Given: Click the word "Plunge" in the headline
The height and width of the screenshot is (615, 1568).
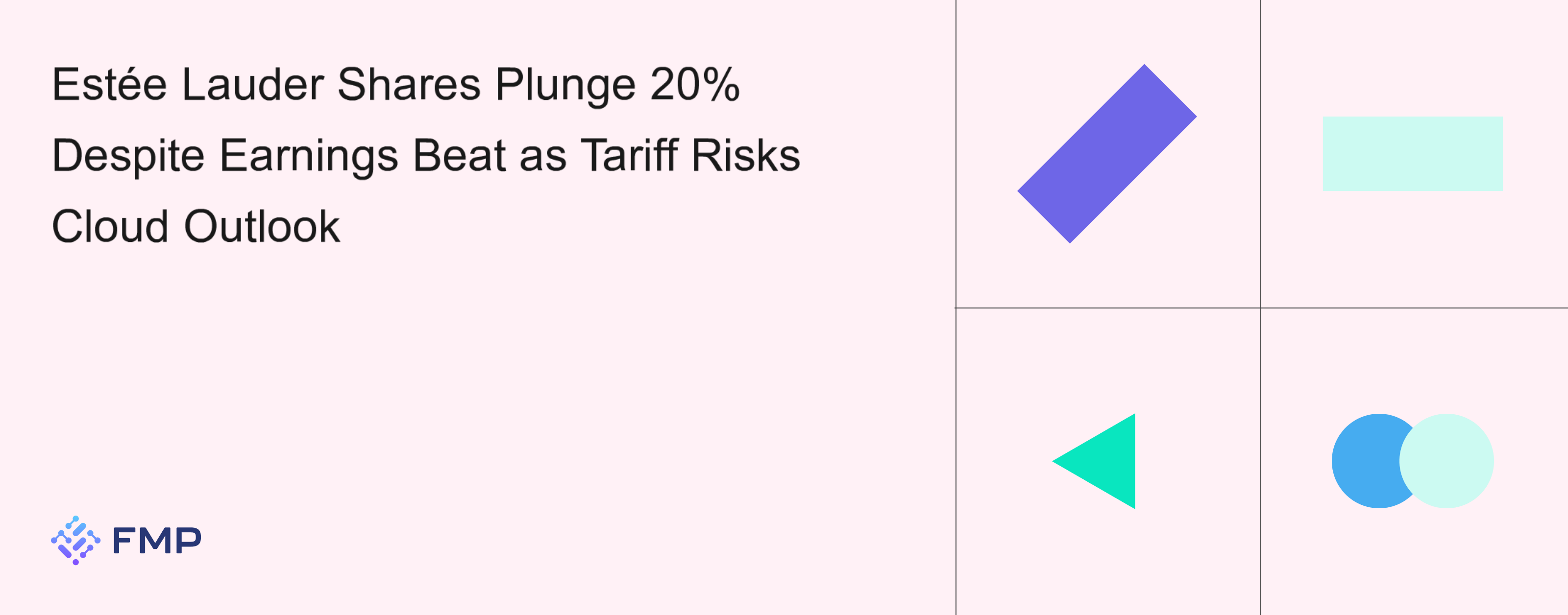Looking at the screenshot, I should click(x=565, y=86).
